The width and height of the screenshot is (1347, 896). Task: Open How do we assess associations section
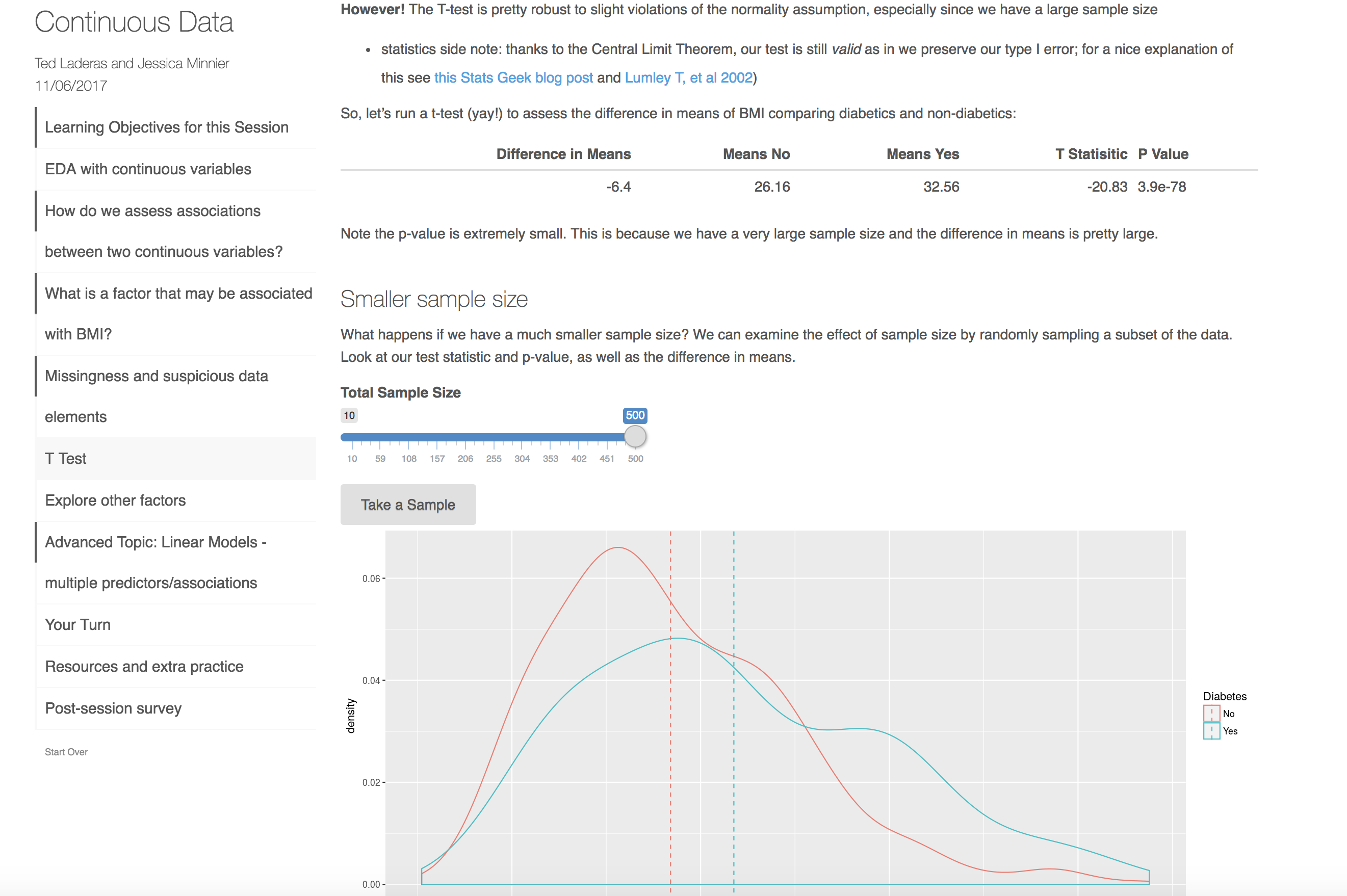pos(176,231)
